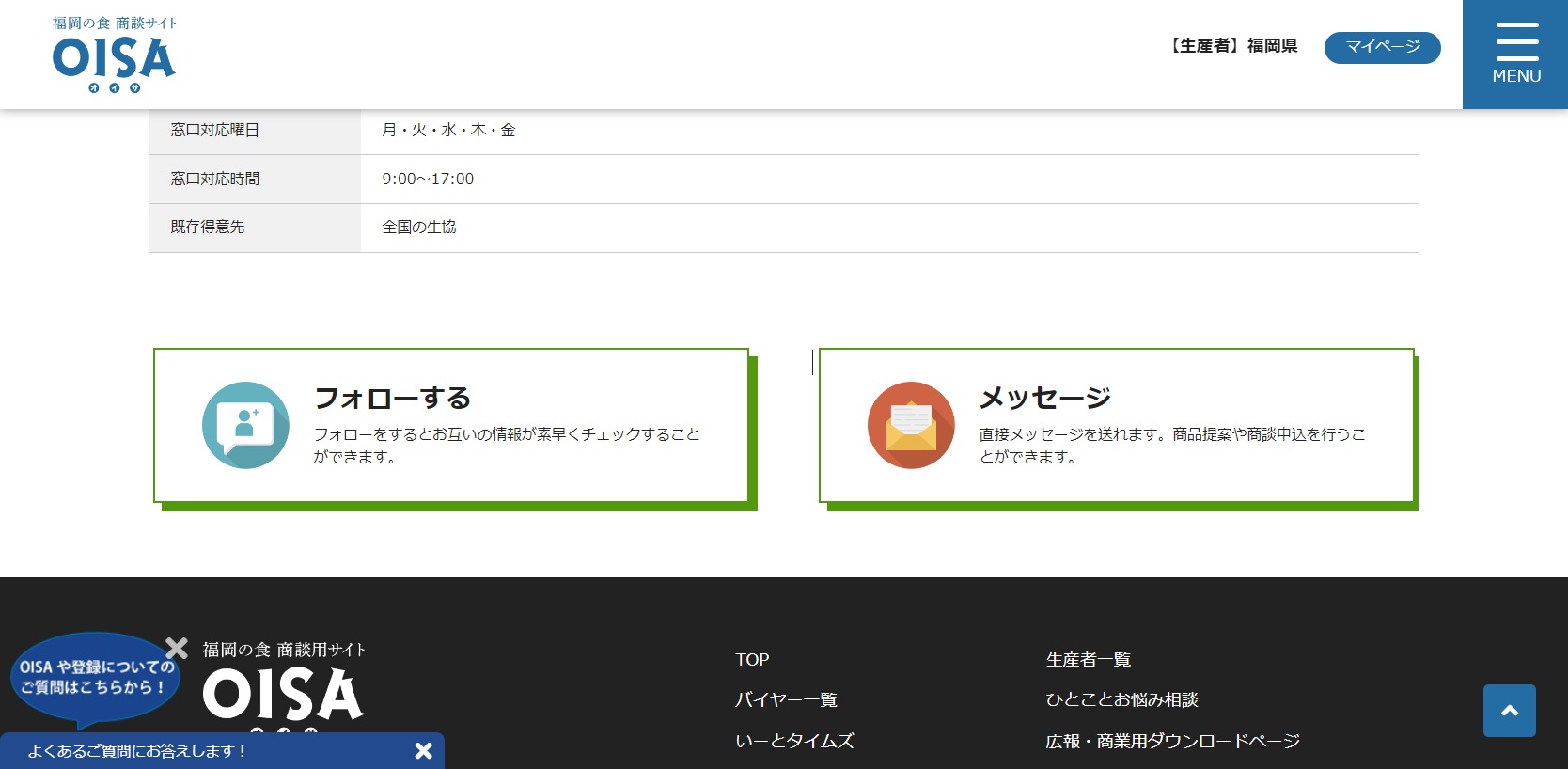1568x769 pixels.
Task: Open ひとことお悩み相談 footer link
Action: pyautogui.click(x=1122, y=700)
